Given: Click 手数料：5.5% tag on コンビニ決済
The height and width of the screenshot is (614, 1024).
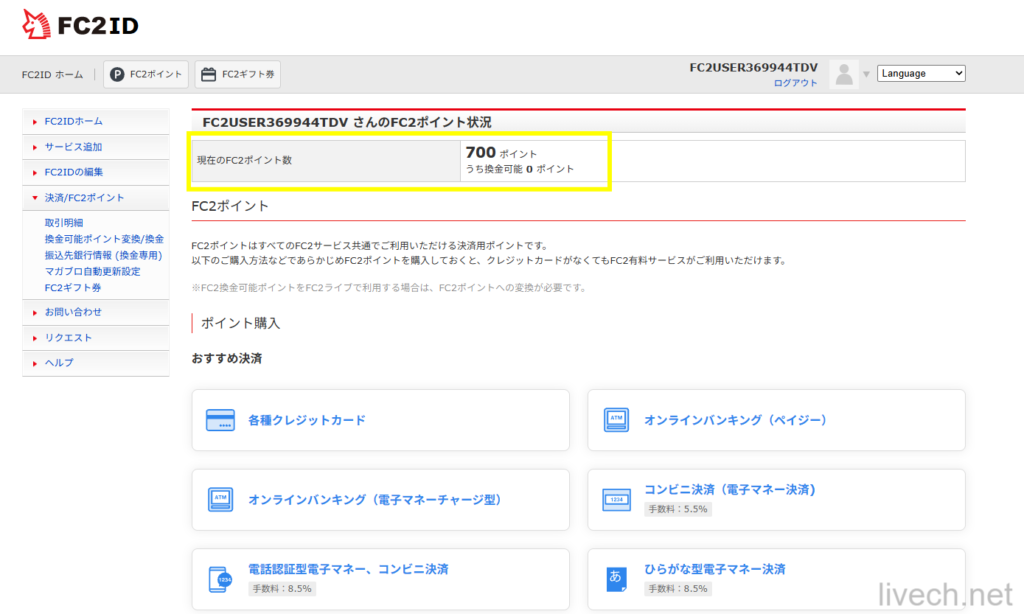Looking at the screenshot, I should (677, 509).
